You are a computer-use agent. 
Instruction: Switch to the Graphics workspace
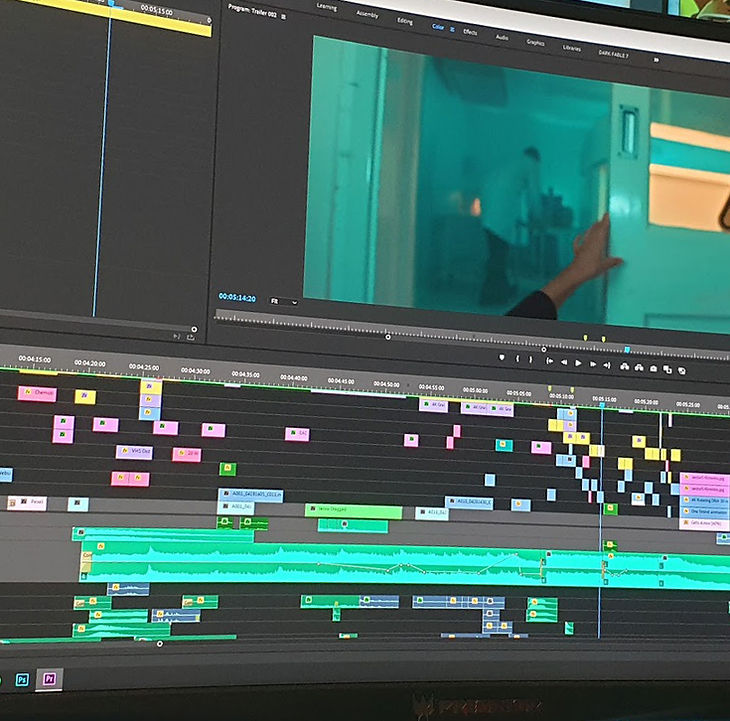click(535, 42)
